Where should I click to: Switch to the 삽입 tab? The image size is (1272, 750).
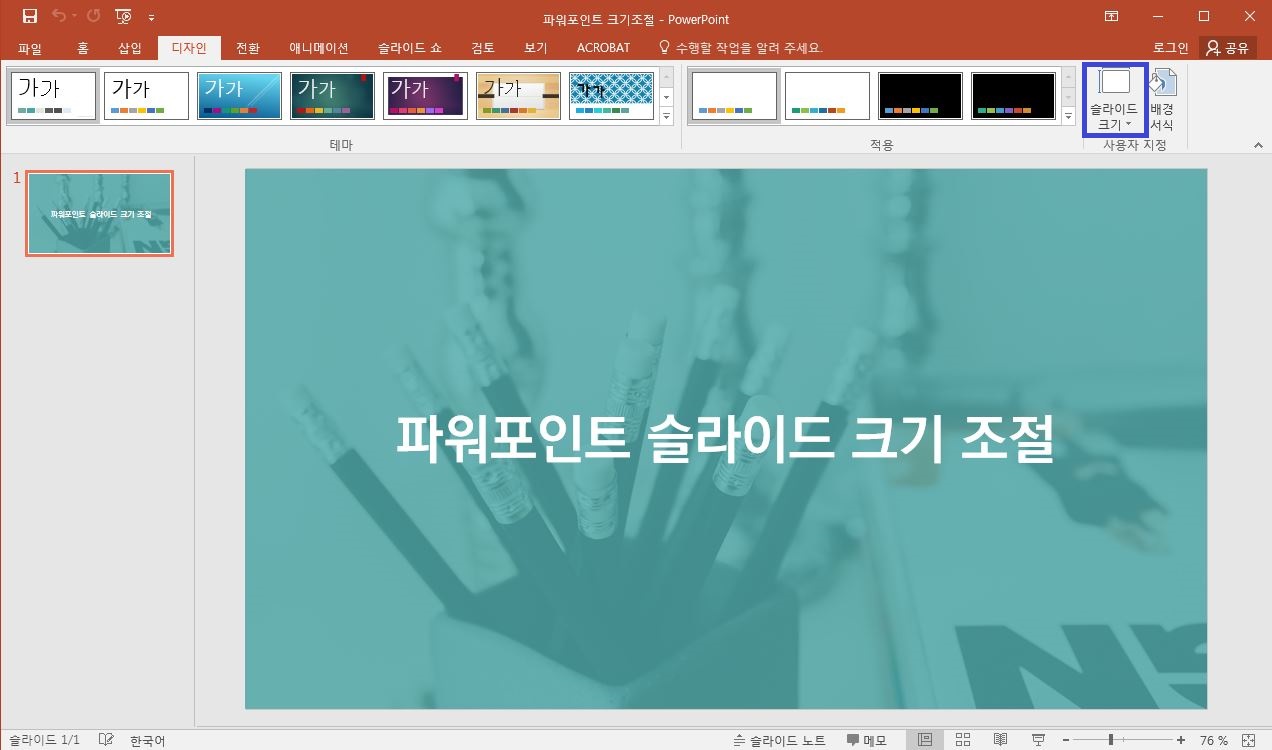pos(130,47)
